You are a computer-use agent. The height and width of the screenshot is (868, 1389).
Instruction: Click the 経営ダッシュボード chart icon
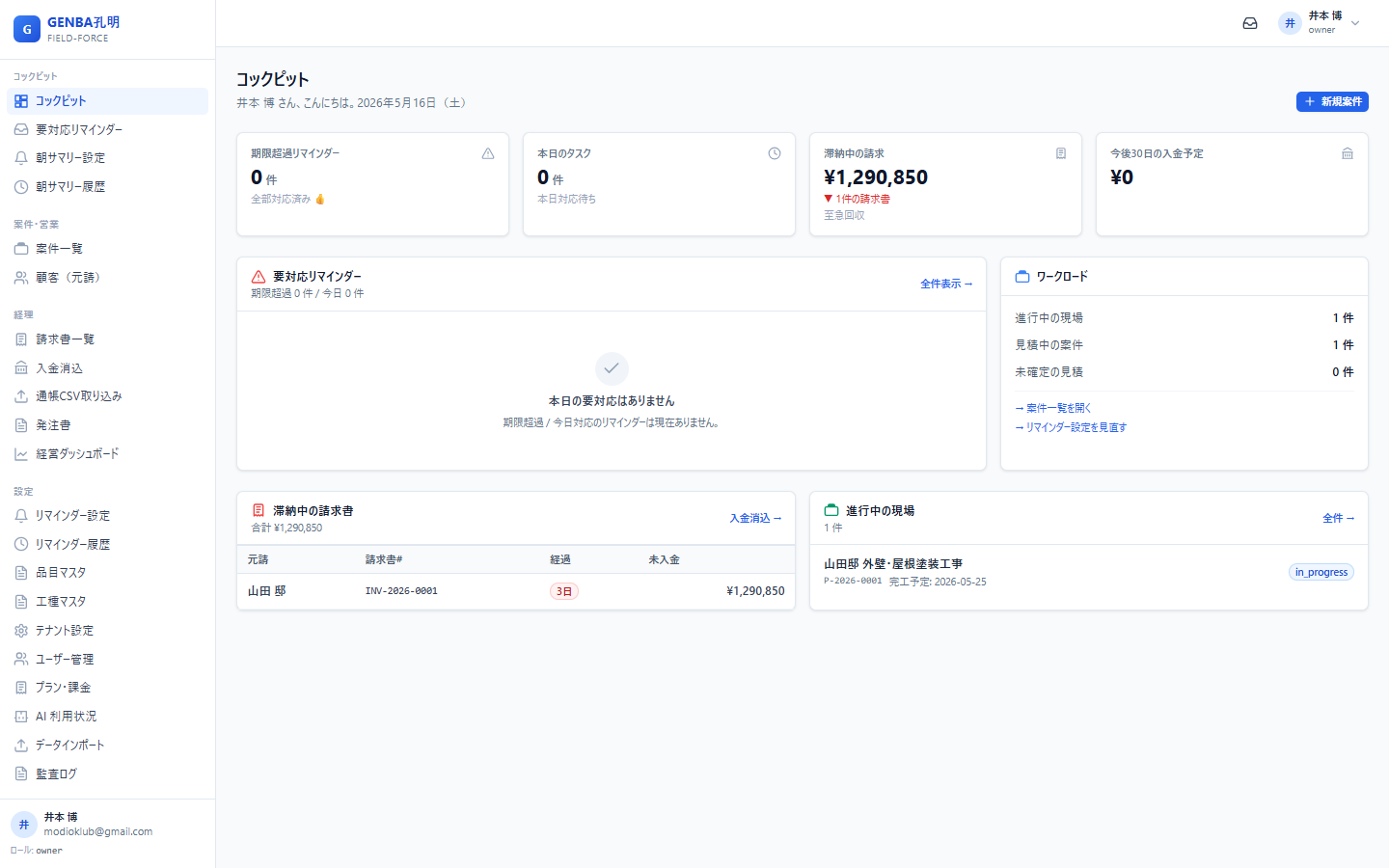click(x=21, y=454)
